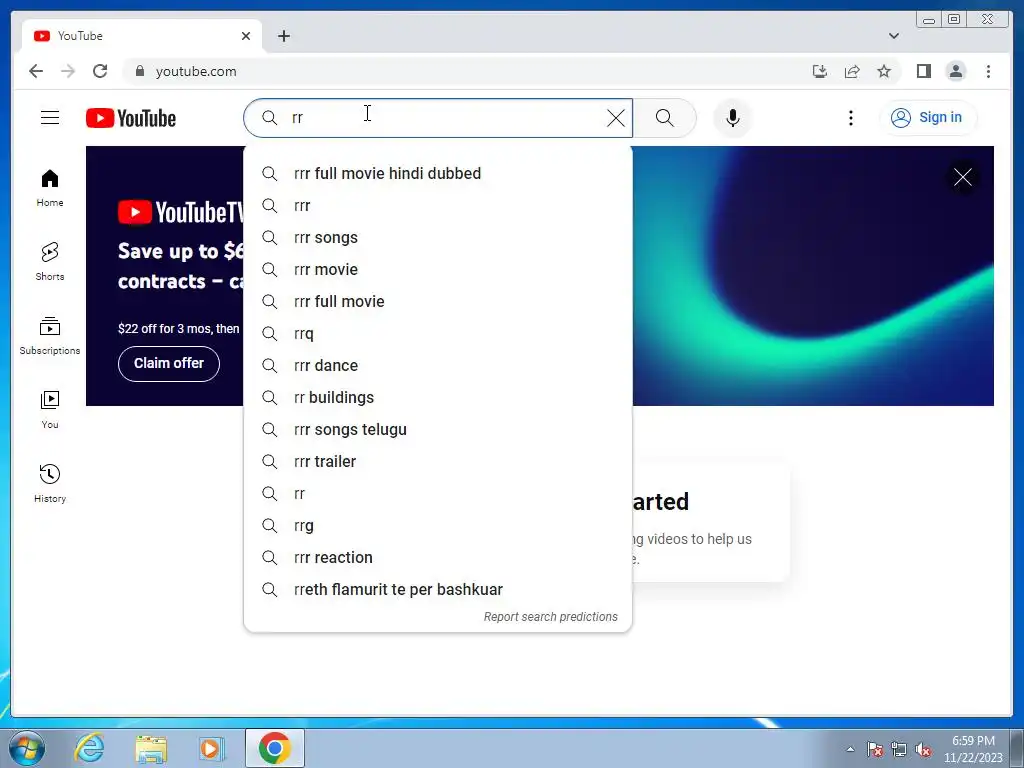Image resolution: width=1024 pixels, height=768 pixels.
Task: Dismiss the YouTube TV banner ad
Action: 963,177
